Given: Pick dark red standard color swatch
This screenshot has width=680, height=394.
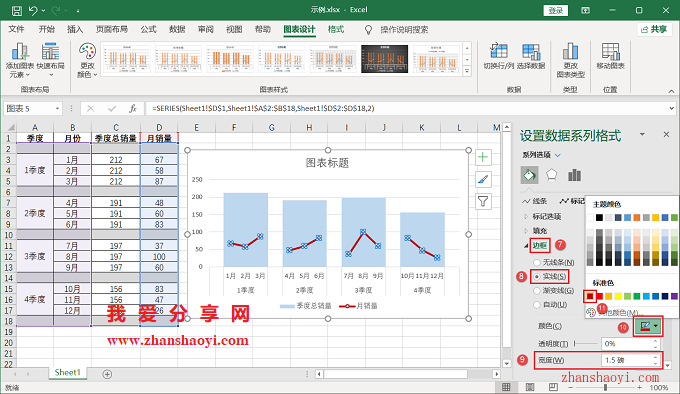Looking at the screenshot, I should coord(590,296).
